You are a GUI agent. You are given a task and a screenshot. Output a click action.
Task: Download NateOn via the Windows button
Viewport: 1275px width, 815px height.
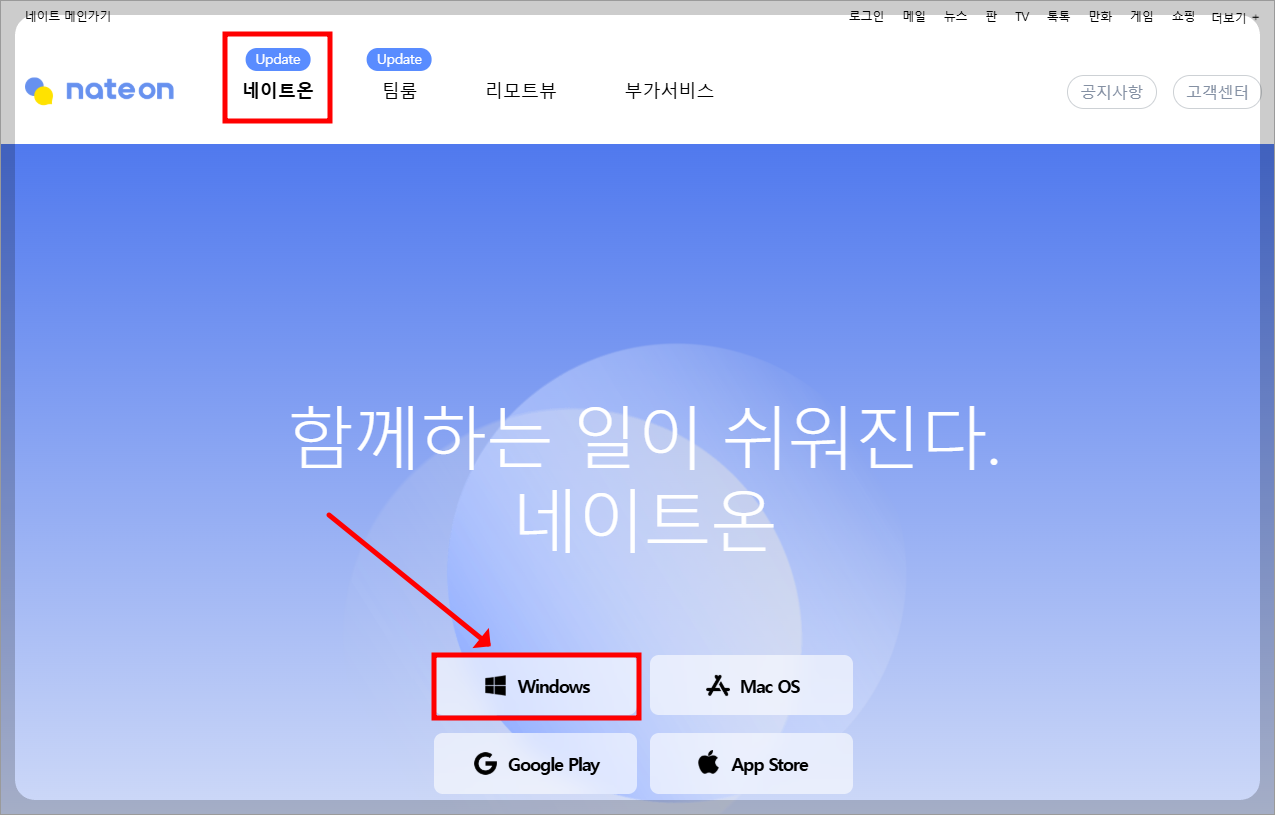536,686
